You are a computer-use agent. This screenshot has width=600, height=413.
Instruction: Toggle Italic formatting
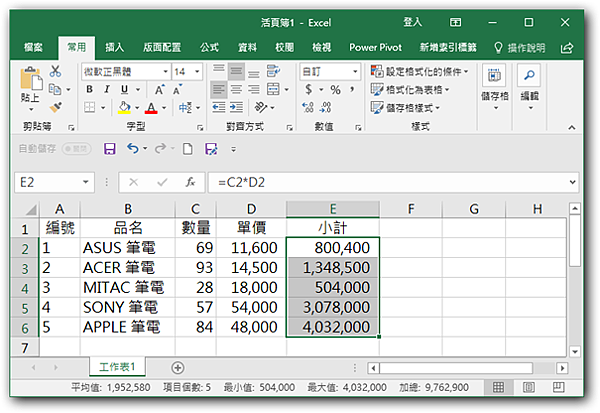coord(107,89)
